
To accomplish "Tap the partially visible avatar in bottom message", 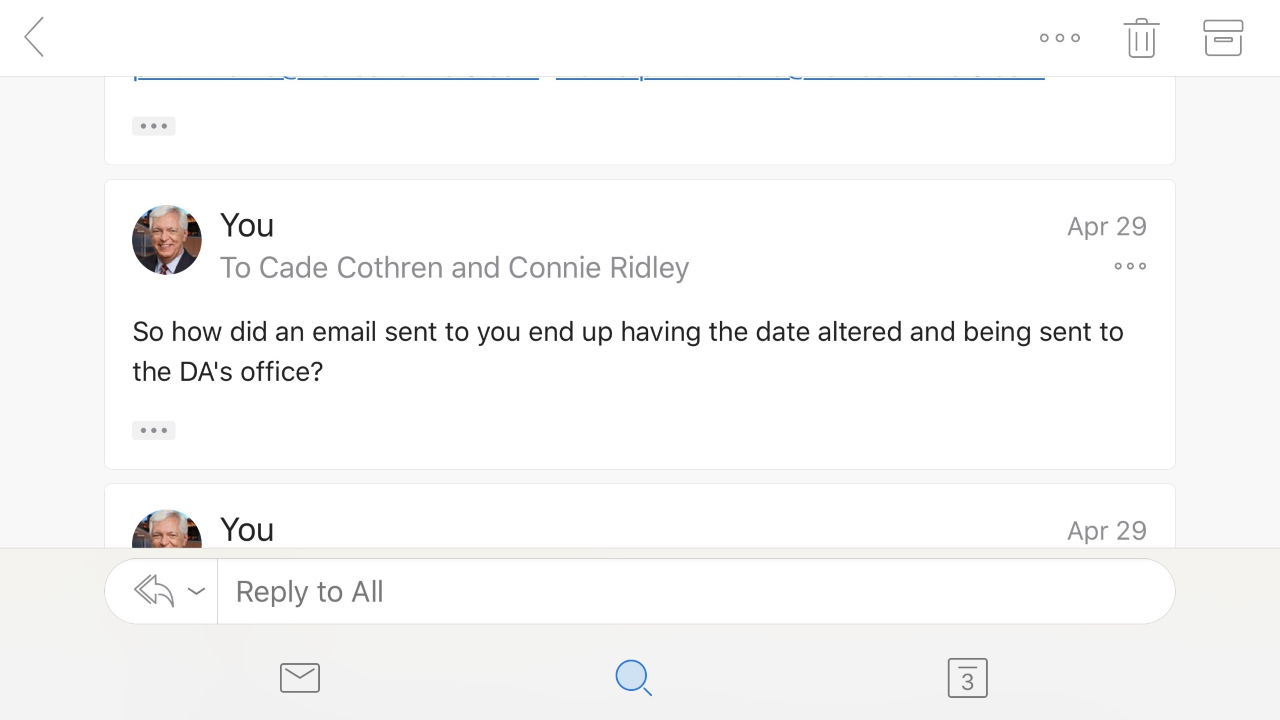I will tap(167, 529).
